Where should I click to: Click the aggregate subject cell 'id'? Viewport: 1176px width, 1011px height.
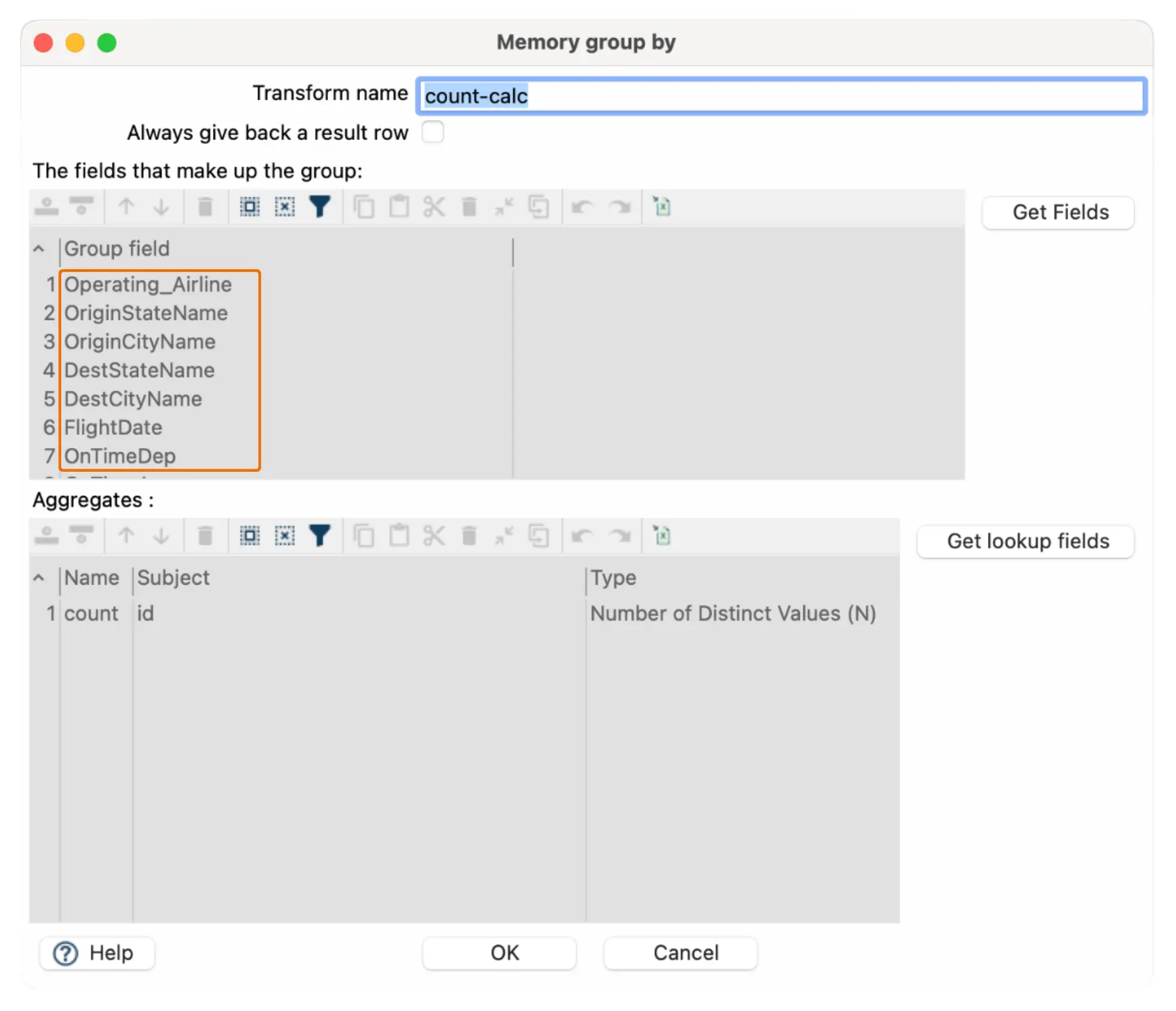[146, 614]
